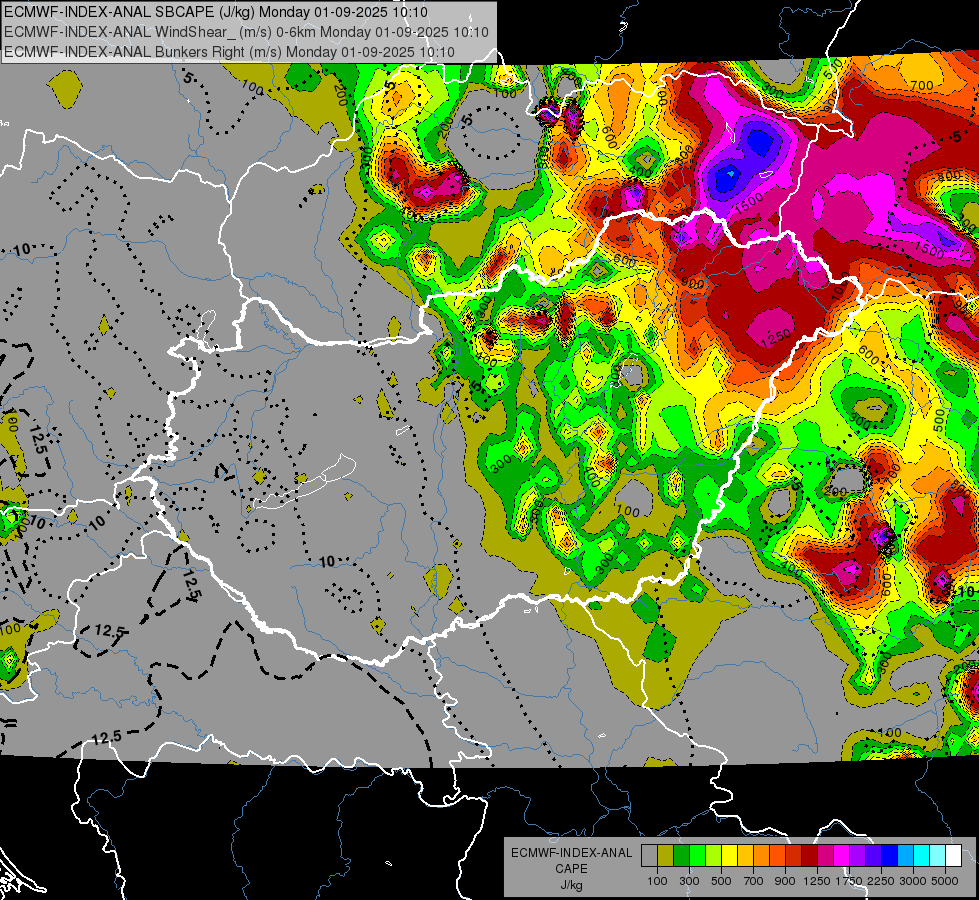
Task: Click the 1750 tick label in the legend
Action: coord(849,881)
